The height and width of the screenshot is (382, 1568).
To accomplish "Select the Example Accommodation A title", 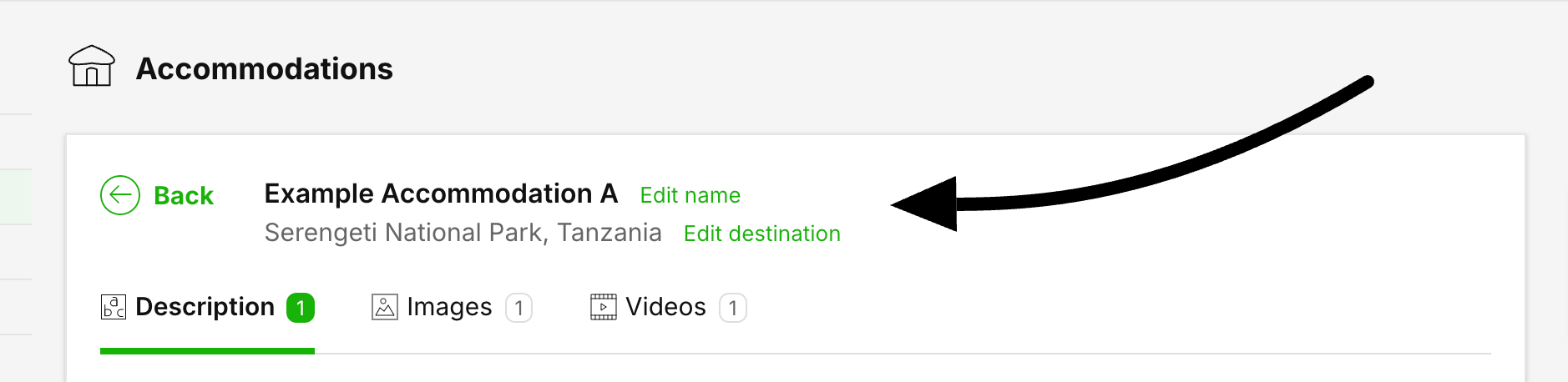I will click(x=441, y=194).
